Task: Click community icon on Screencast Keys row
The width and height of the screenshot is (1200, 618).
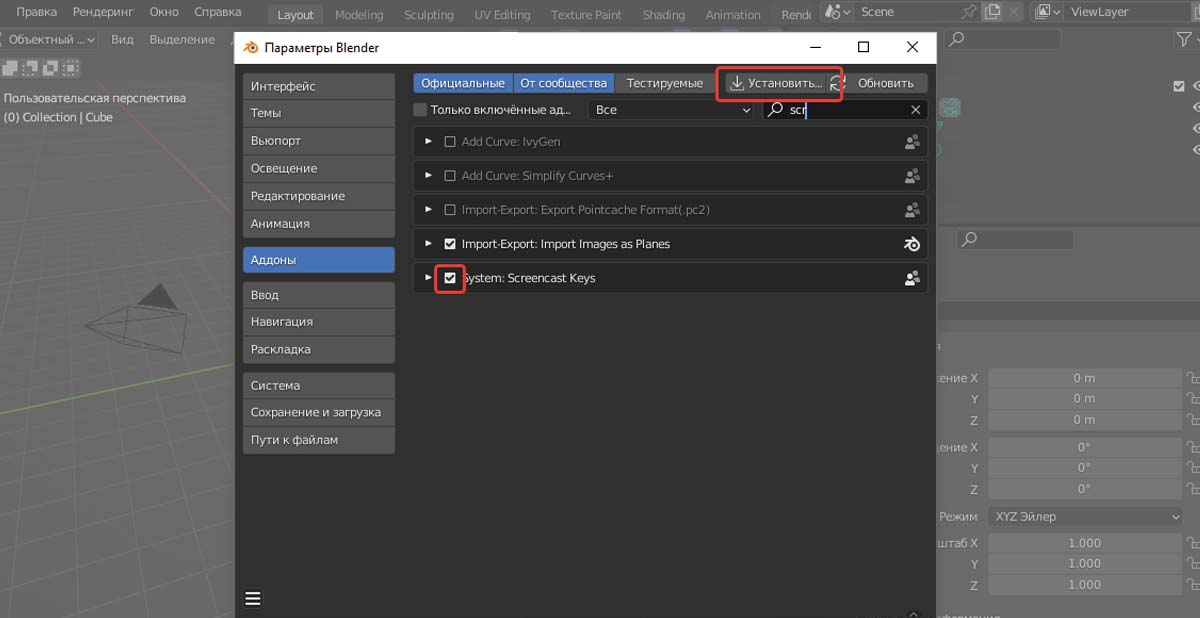Action: (x=912, y=278)
